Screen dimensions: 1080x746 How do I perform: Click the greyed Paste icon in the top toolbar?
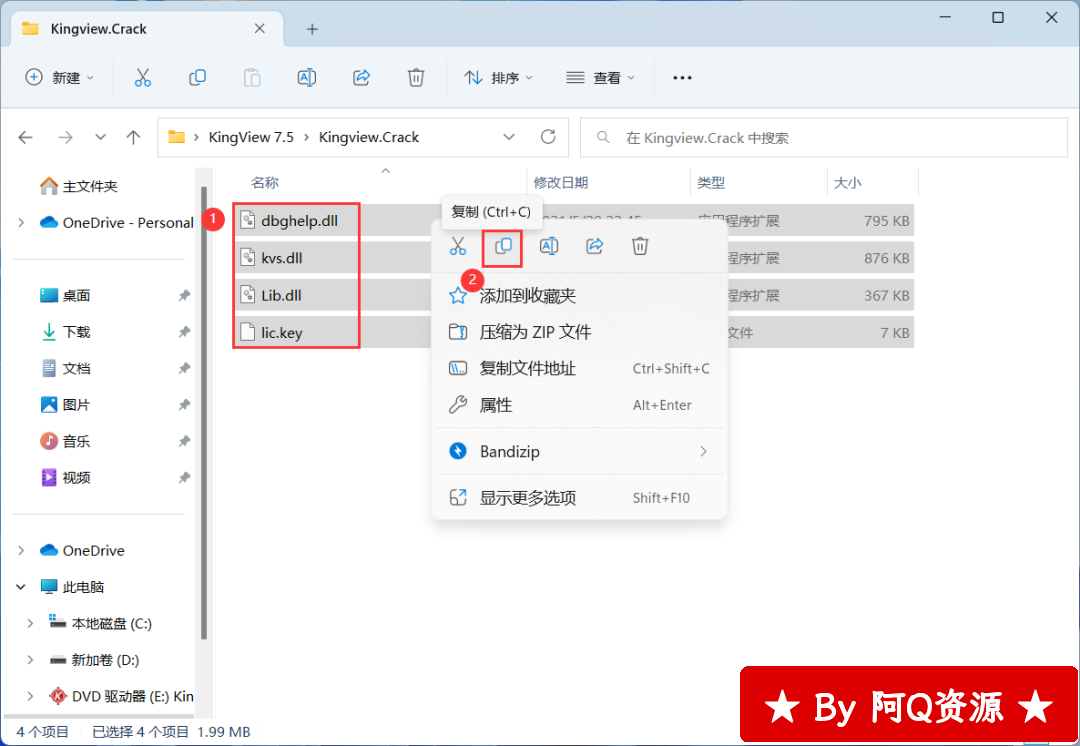click(x=252, y=77)
